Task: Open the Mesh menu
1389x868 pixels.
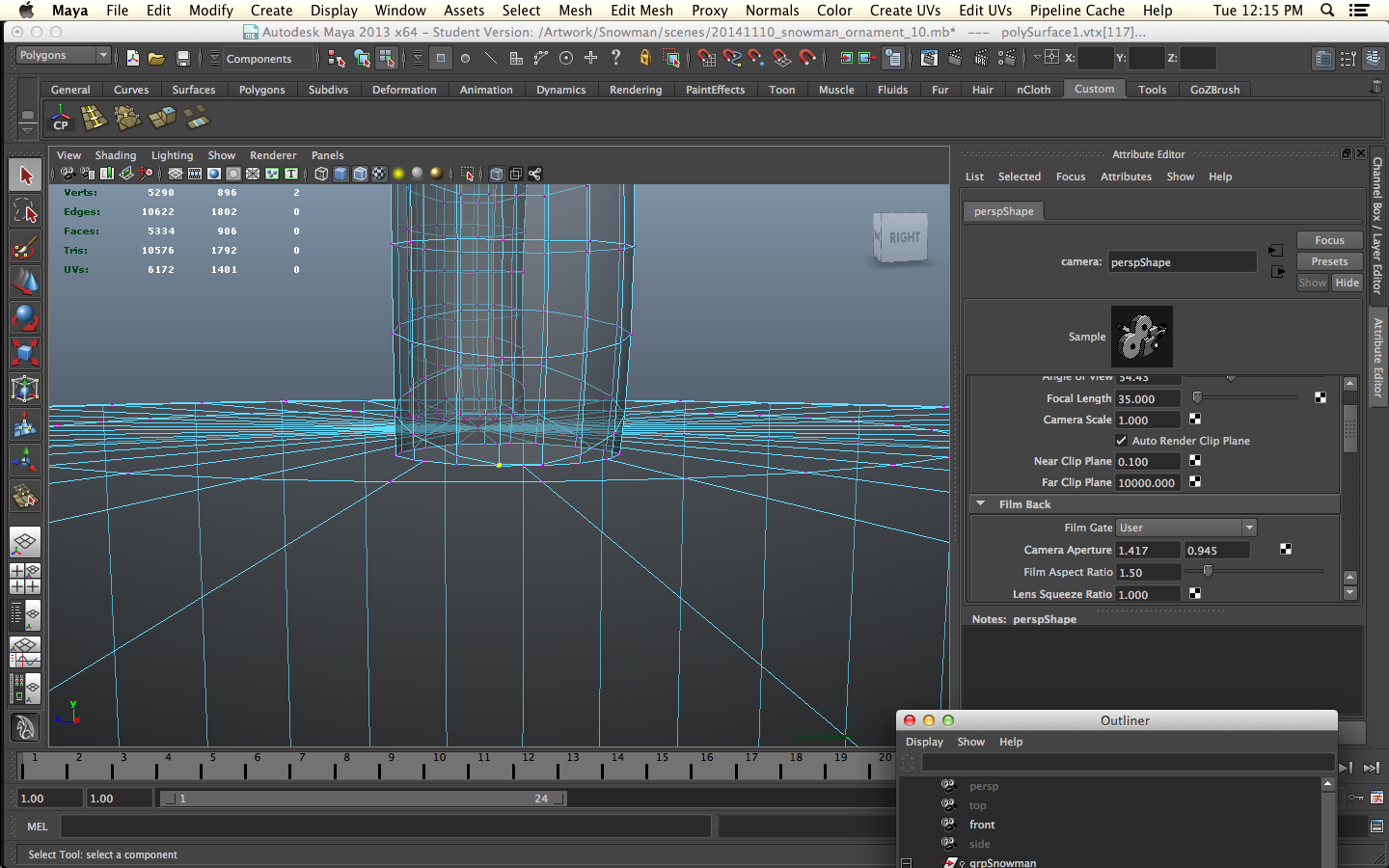Action: pyautogui.click(x=575, y=11)
